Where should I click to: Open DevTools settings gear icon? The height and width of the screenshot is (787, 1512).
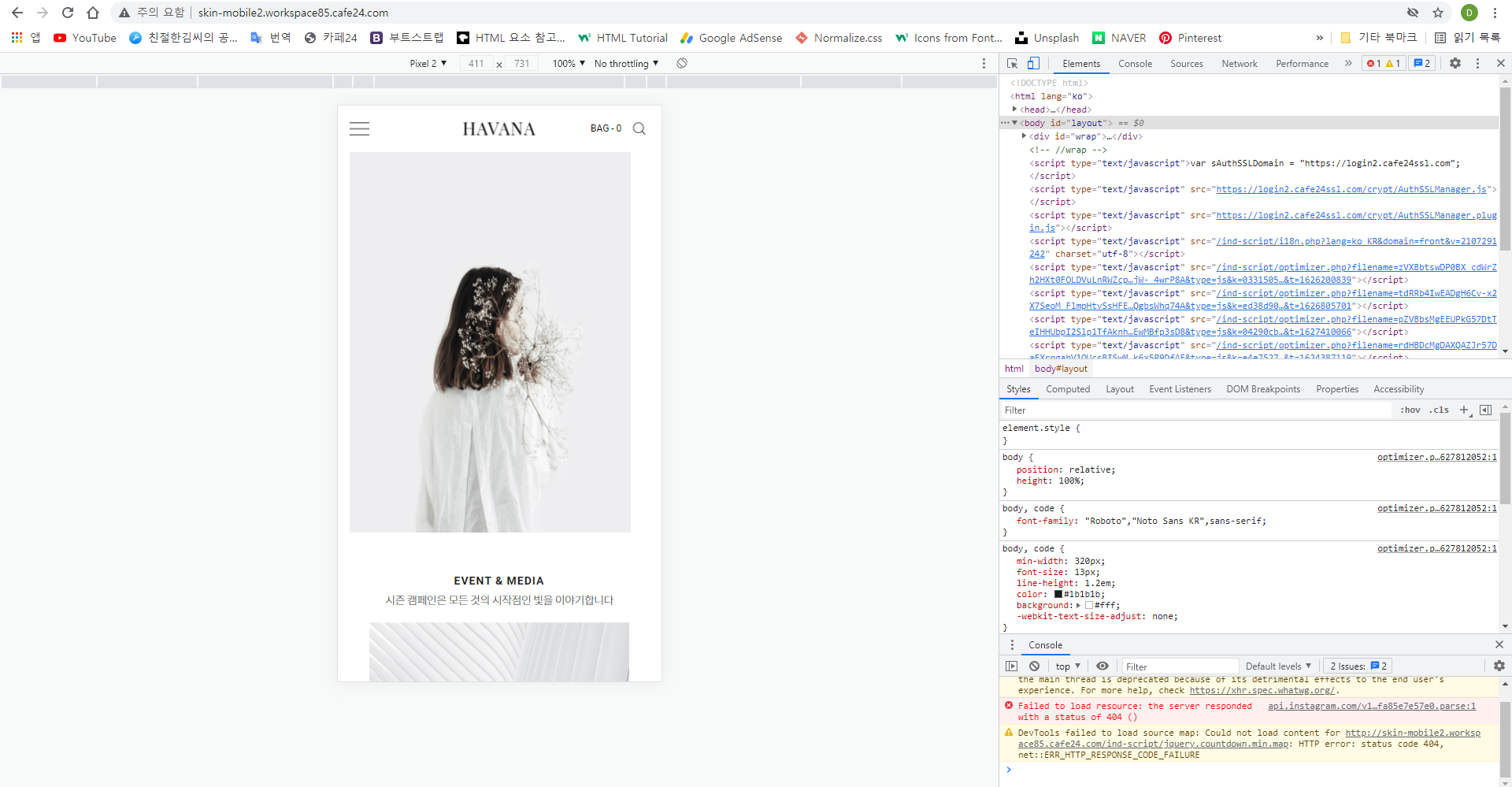pyautogui.click(x=1455, y=63)
